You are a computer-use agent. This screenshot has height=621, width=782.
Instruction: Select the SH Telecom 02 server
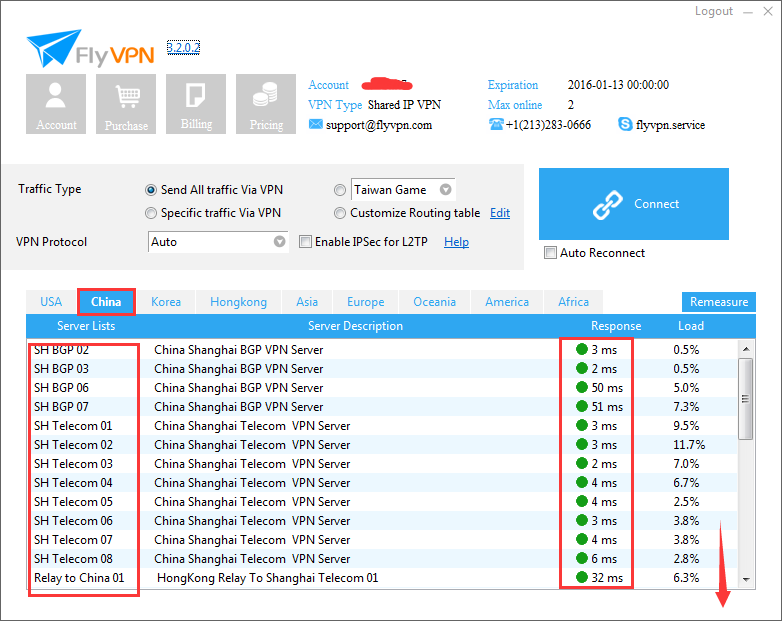tap(383, 444)
